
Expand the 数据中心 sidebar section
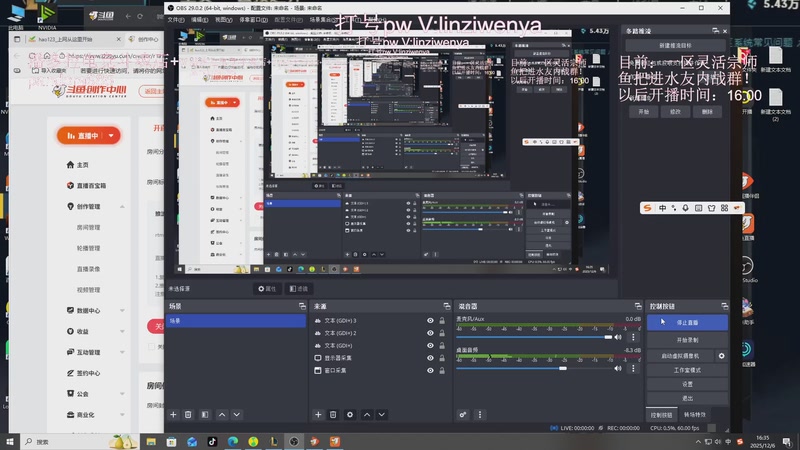tap(122, 310)
